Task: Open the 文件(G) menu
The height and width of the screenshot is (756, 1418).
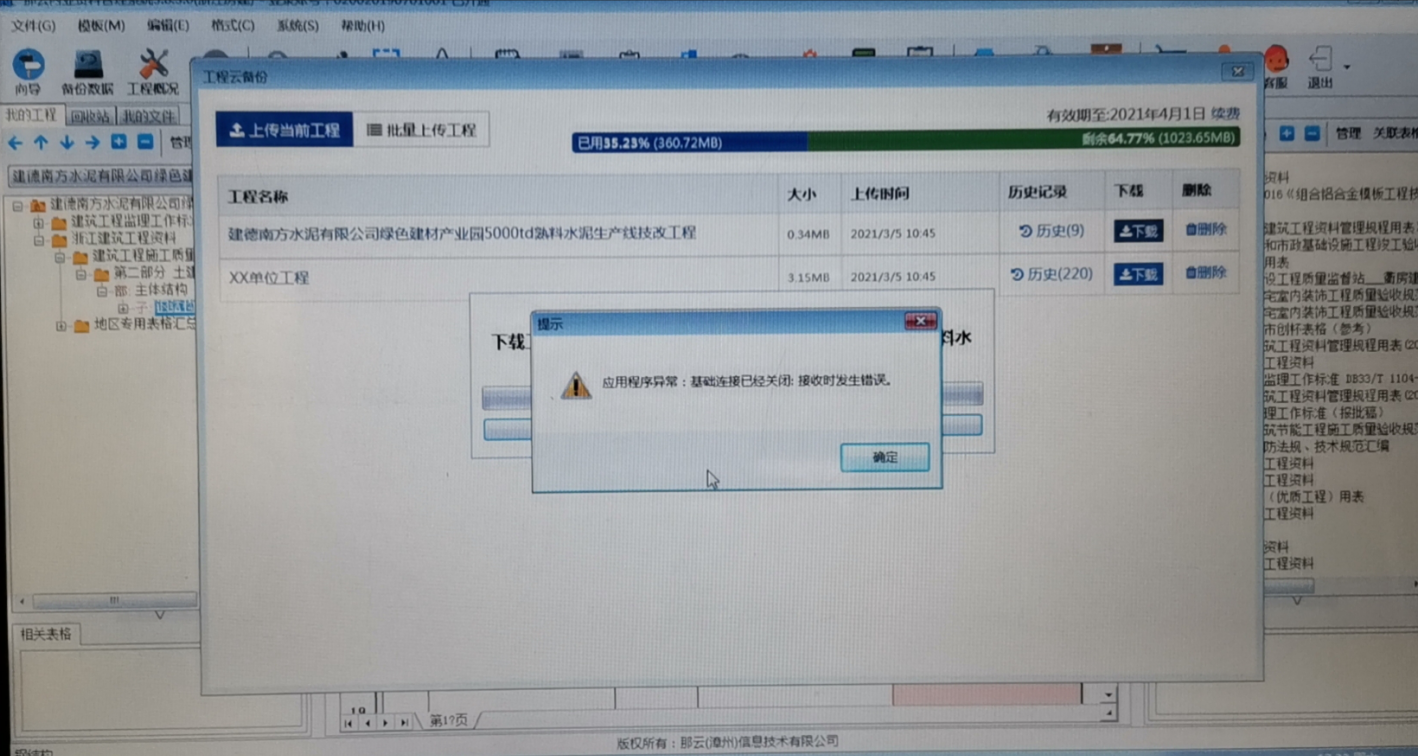Action: 33,26
